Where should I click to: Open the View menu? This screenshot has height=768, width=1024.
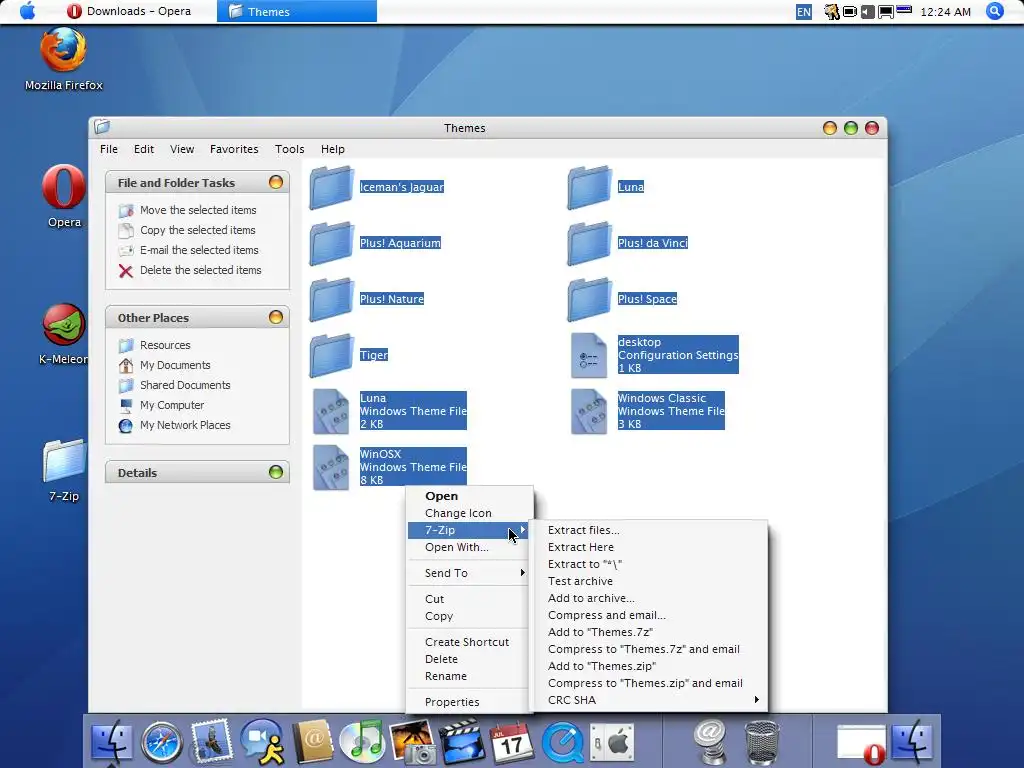tap(182, 149)
